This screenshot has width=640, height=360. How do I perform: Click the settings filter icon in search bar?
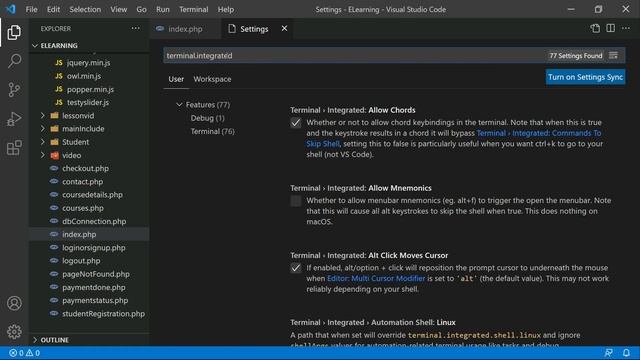613,56
